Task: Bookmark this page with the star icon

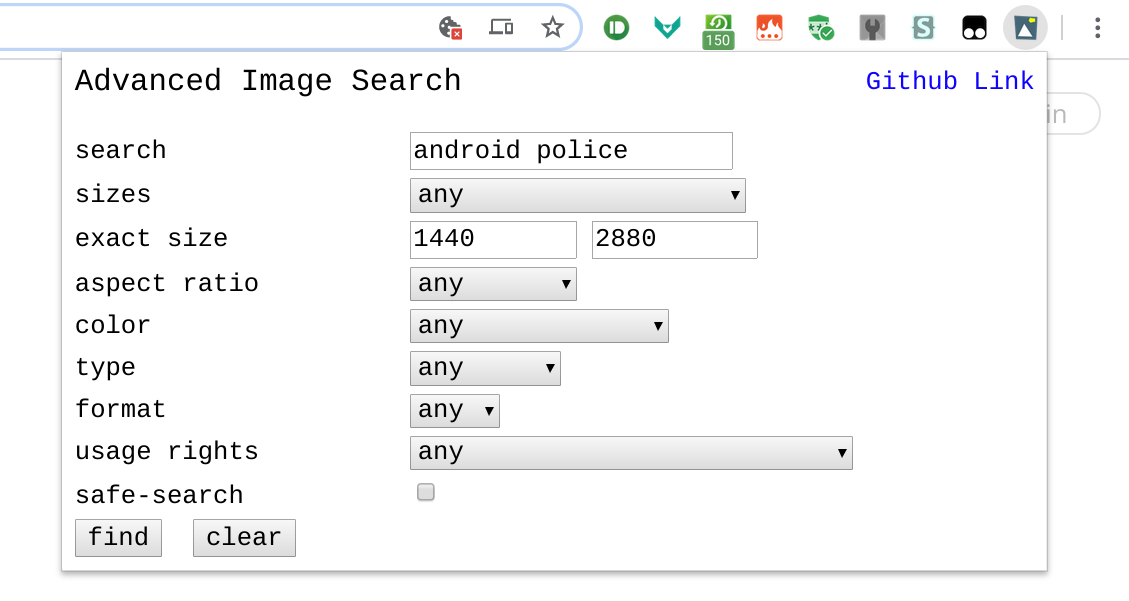Action: [552, 28]
